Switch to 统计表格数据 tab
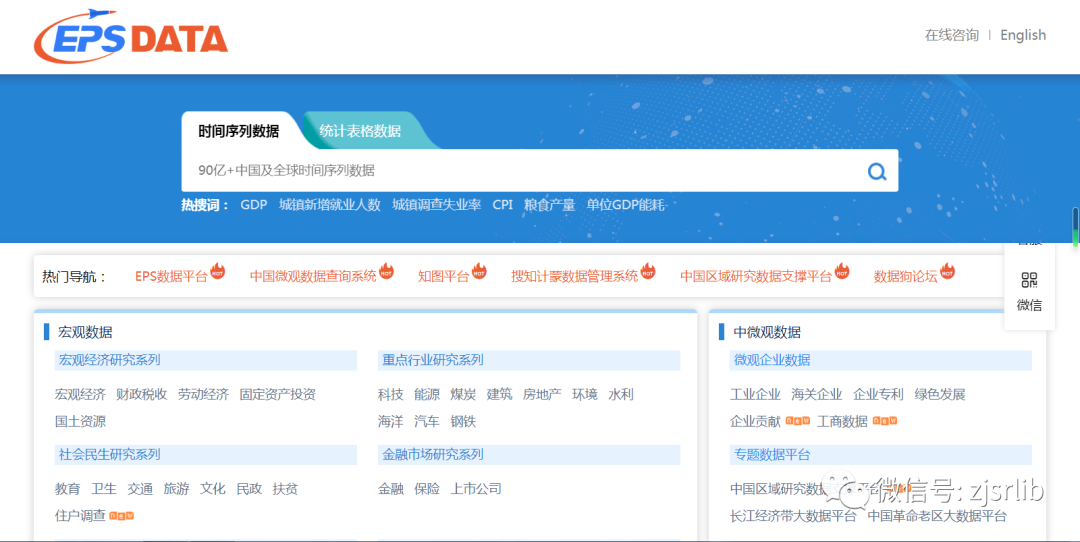1080x542 pixels. pyautogui.click(x=360, y=131)
